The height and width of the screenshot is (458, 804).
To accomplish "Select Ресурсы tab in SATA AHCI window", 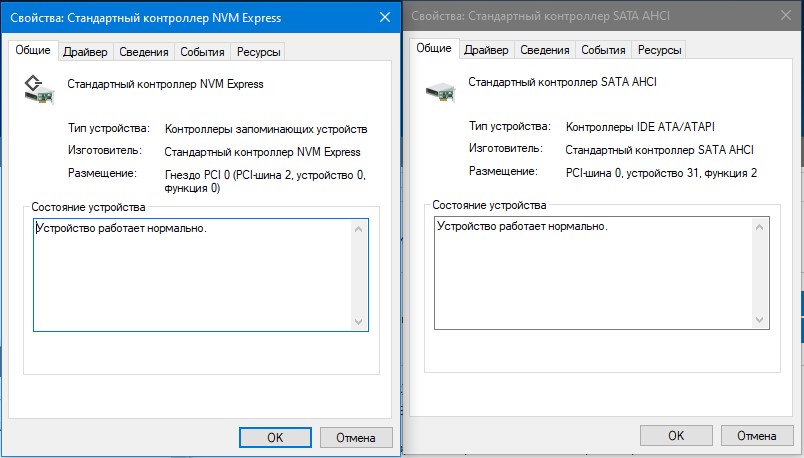I will pyautogui.click(x=659, y=50).
